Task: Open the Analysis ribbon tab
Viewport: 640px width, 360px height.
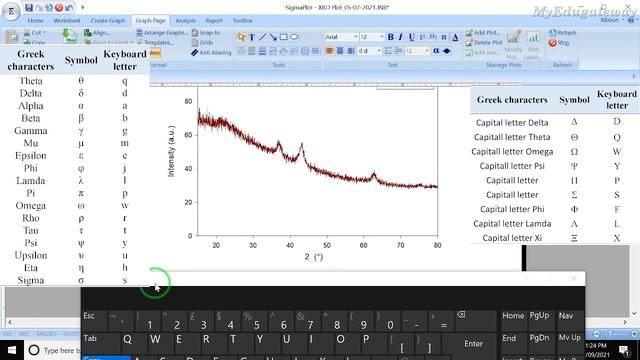Action: tap(185, 20)
